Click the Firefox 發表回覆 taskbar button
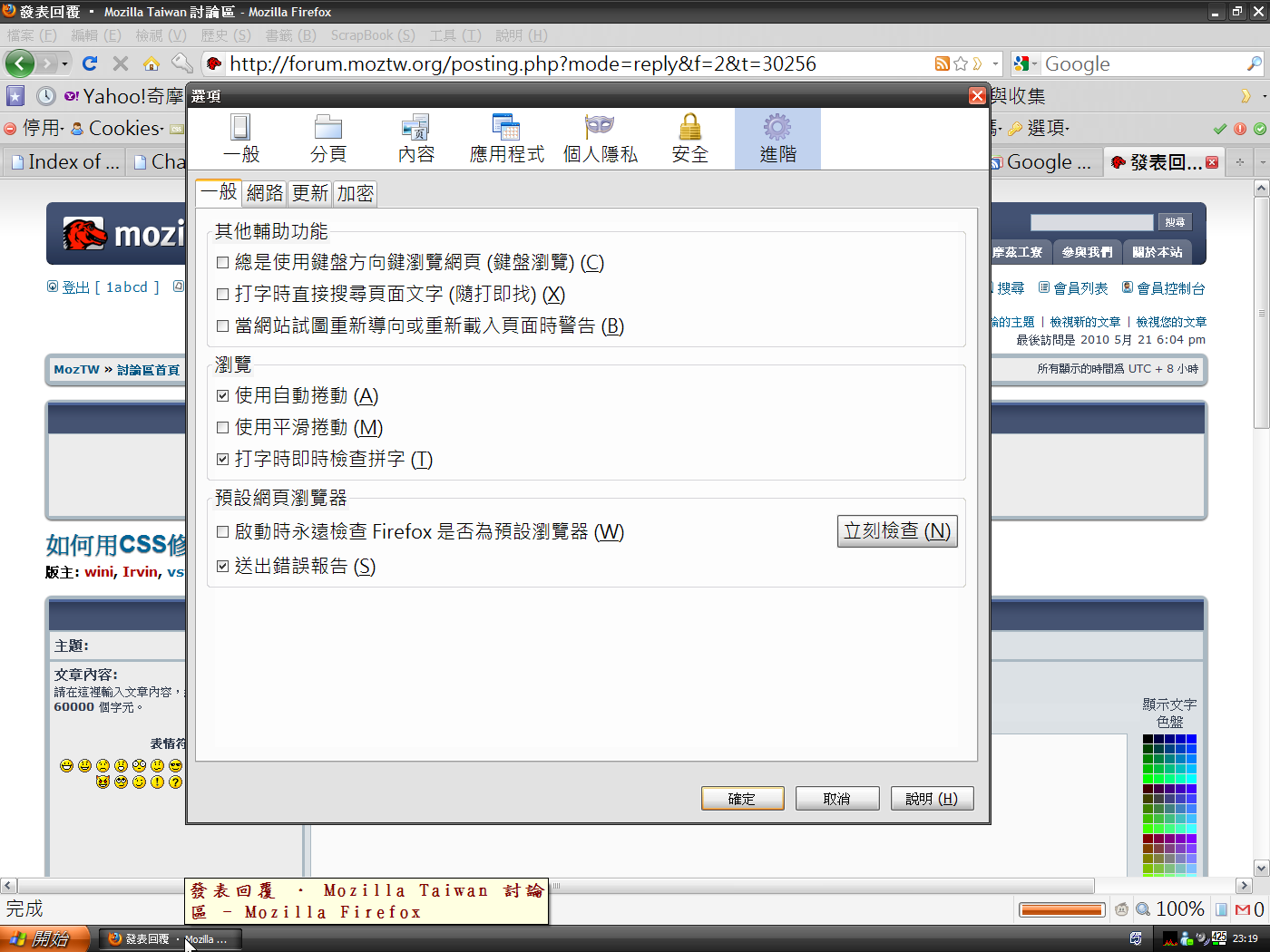1270x952 pixels. coord(170,939)
